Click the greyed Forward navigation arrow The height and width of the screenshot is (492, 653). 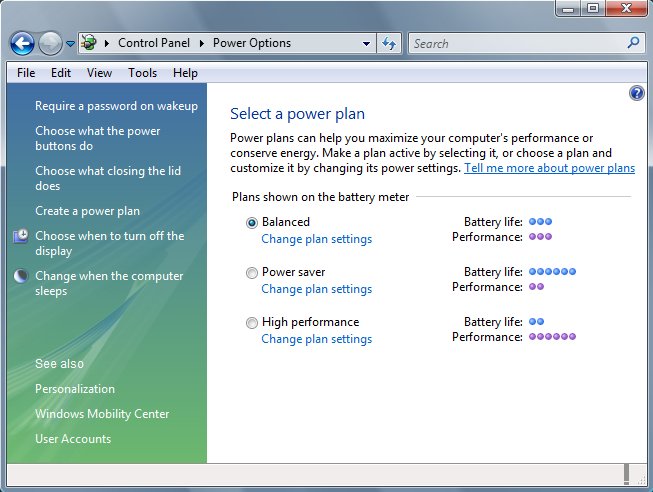click(x=50, y=43)
